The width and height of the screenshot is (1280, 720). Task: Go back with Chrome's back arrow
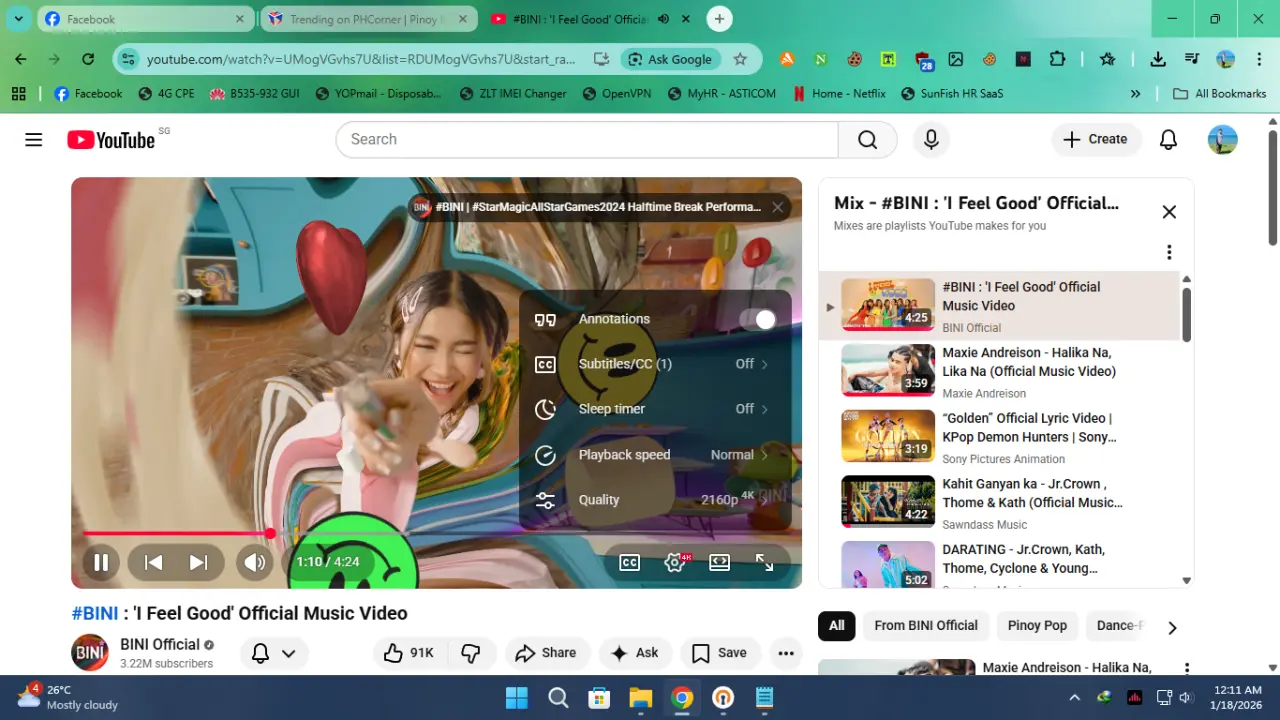(21, 59)
